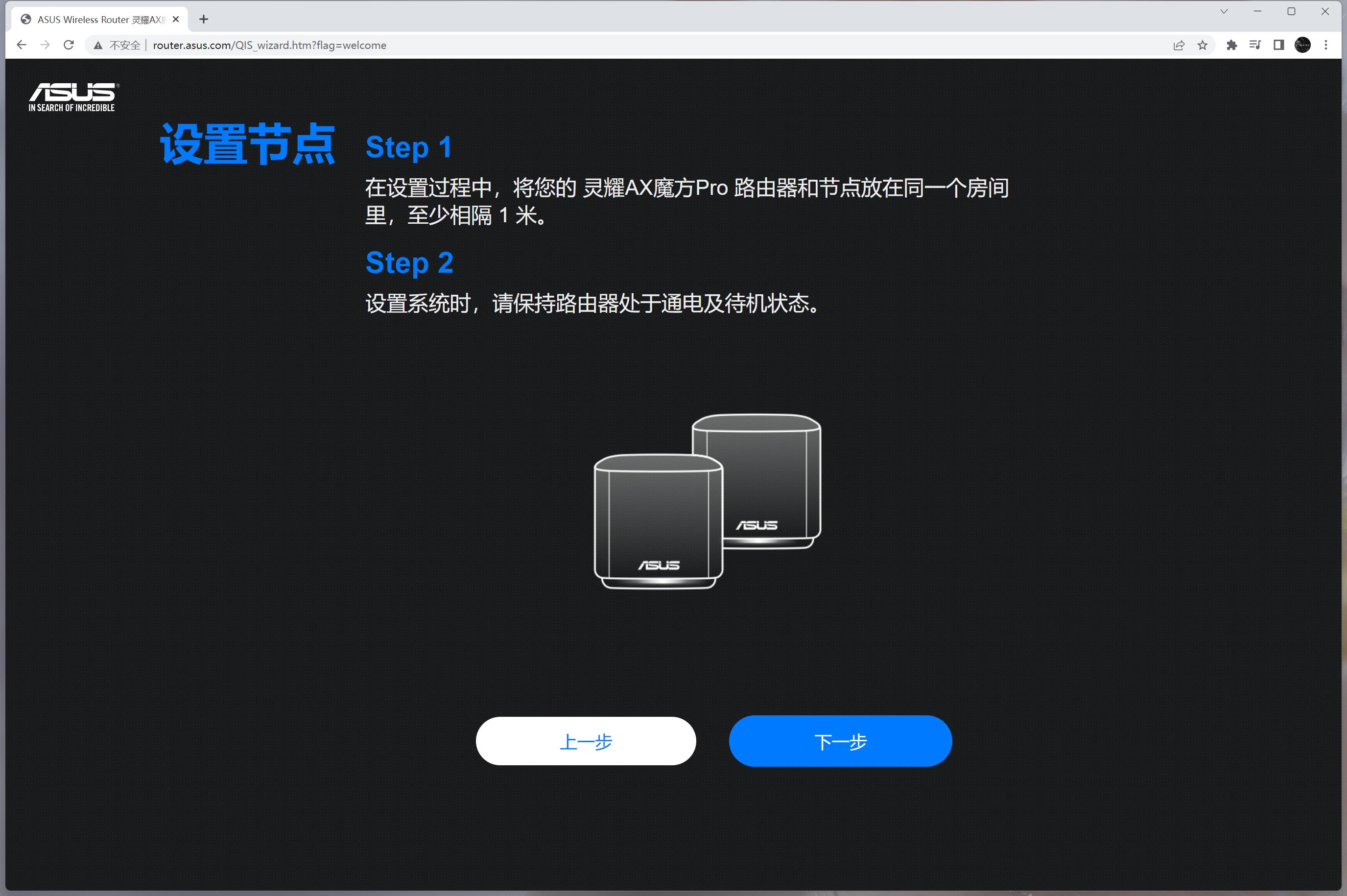Reload the router setup page

pos(69,45)
